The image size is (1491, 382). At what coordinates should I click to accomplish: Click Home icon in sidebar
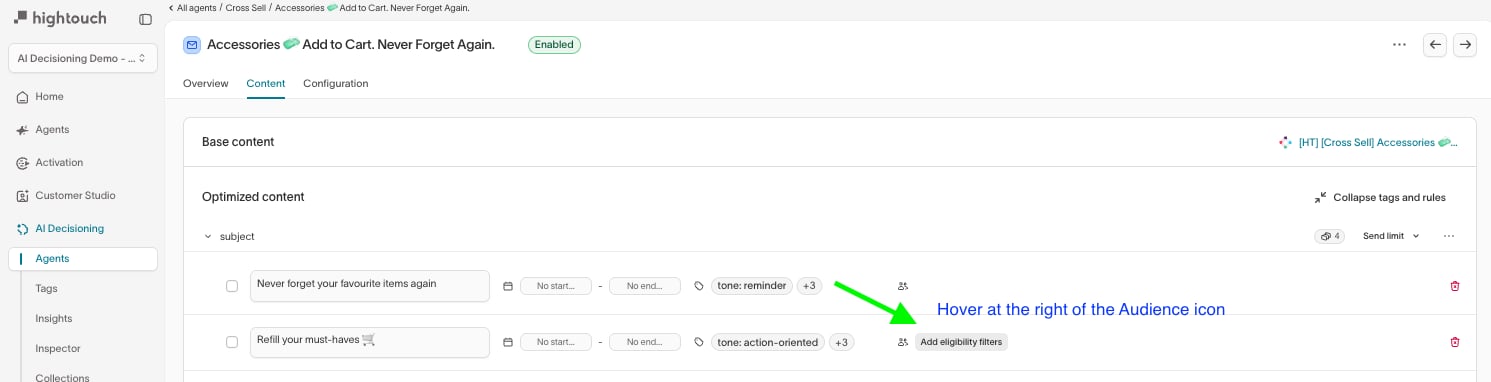tap(22, 97)
